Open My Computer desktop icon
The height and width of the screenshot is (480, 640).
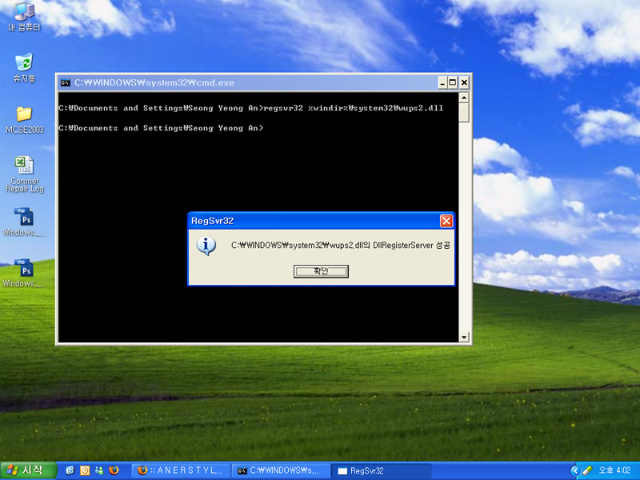click(24, 16)
